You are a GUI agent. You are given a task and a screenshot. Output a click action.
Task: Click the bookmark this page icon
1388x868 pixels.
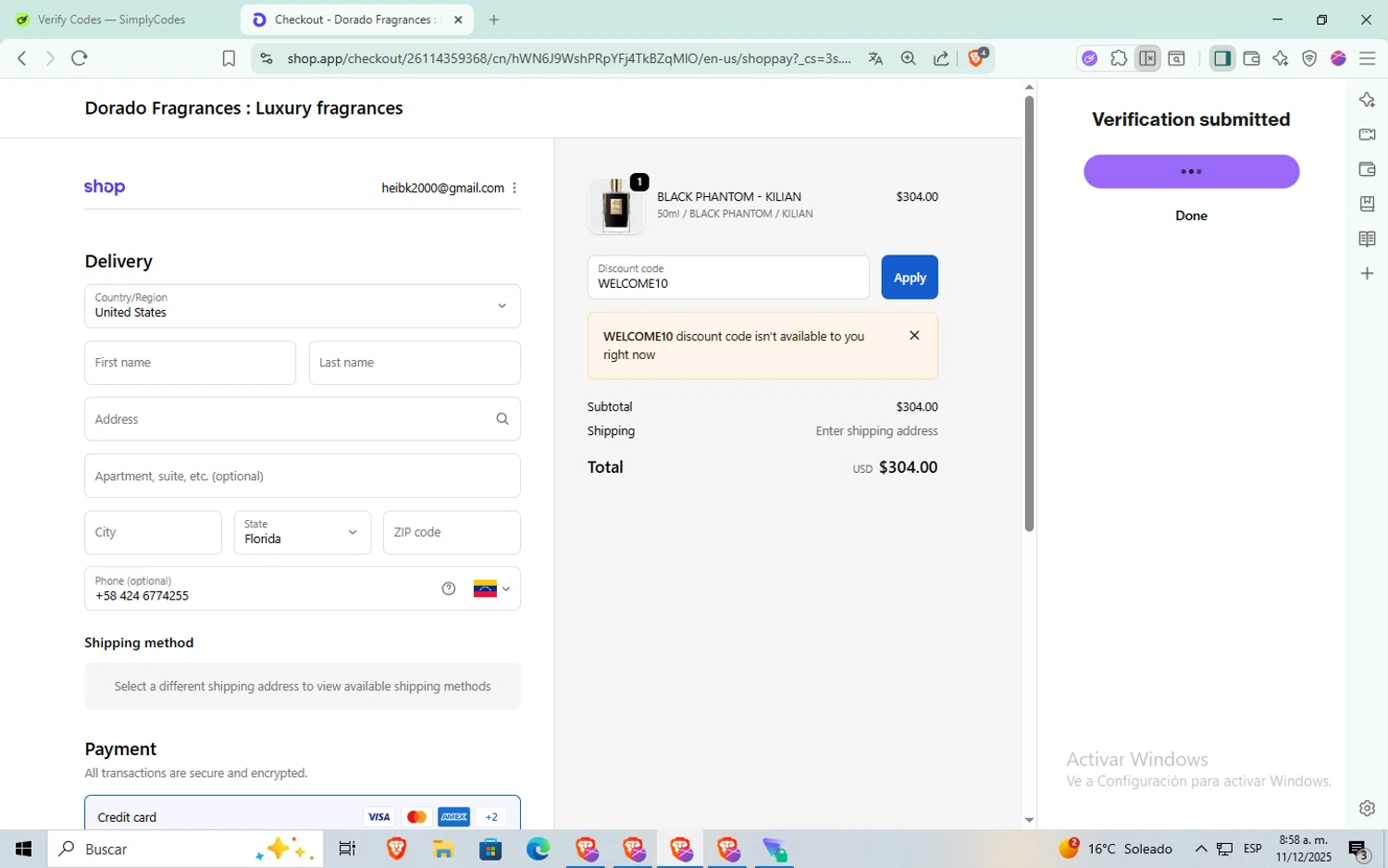229,58
